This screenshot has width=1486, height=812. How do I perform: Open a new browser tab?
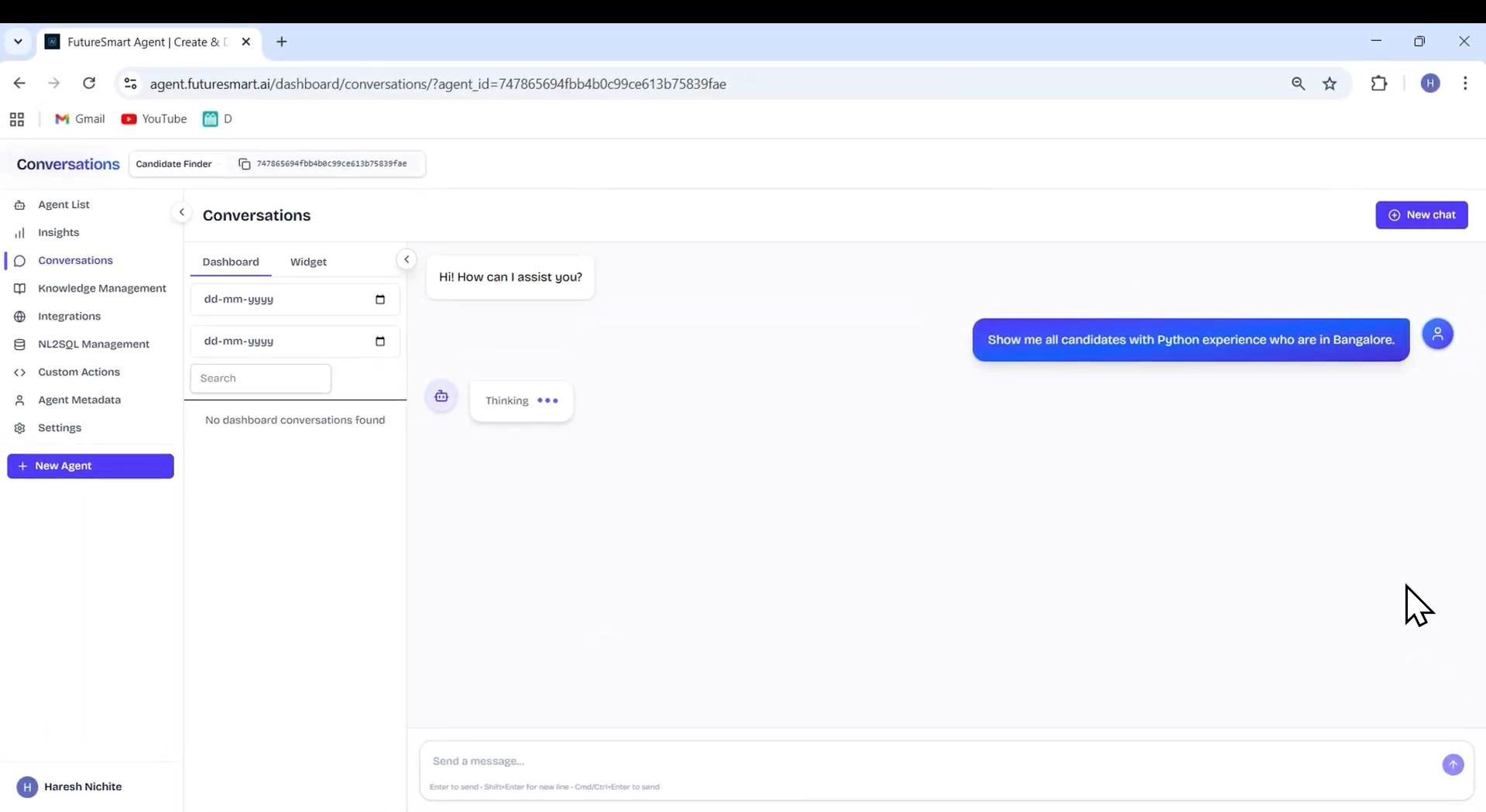[282, 42]
